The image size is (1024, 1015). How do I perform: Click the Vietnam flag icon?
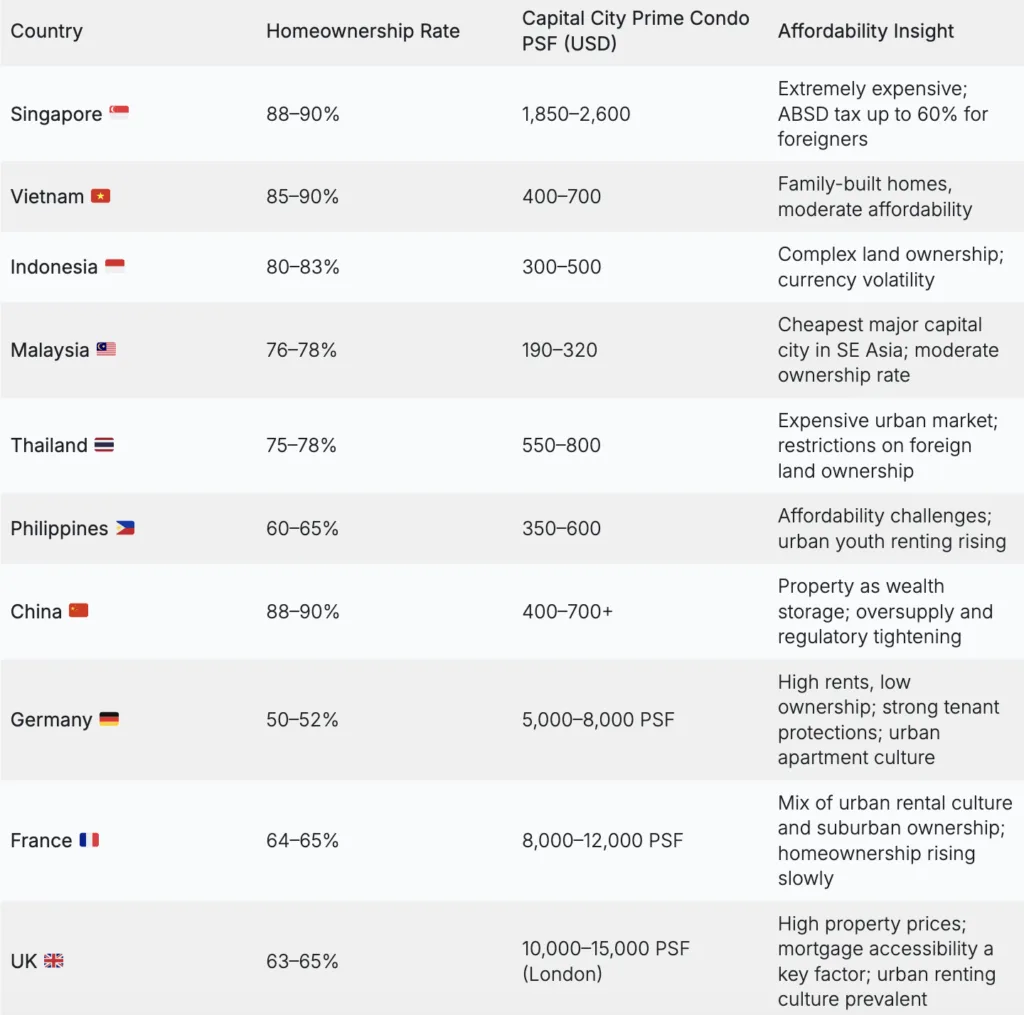pos(101,196)
